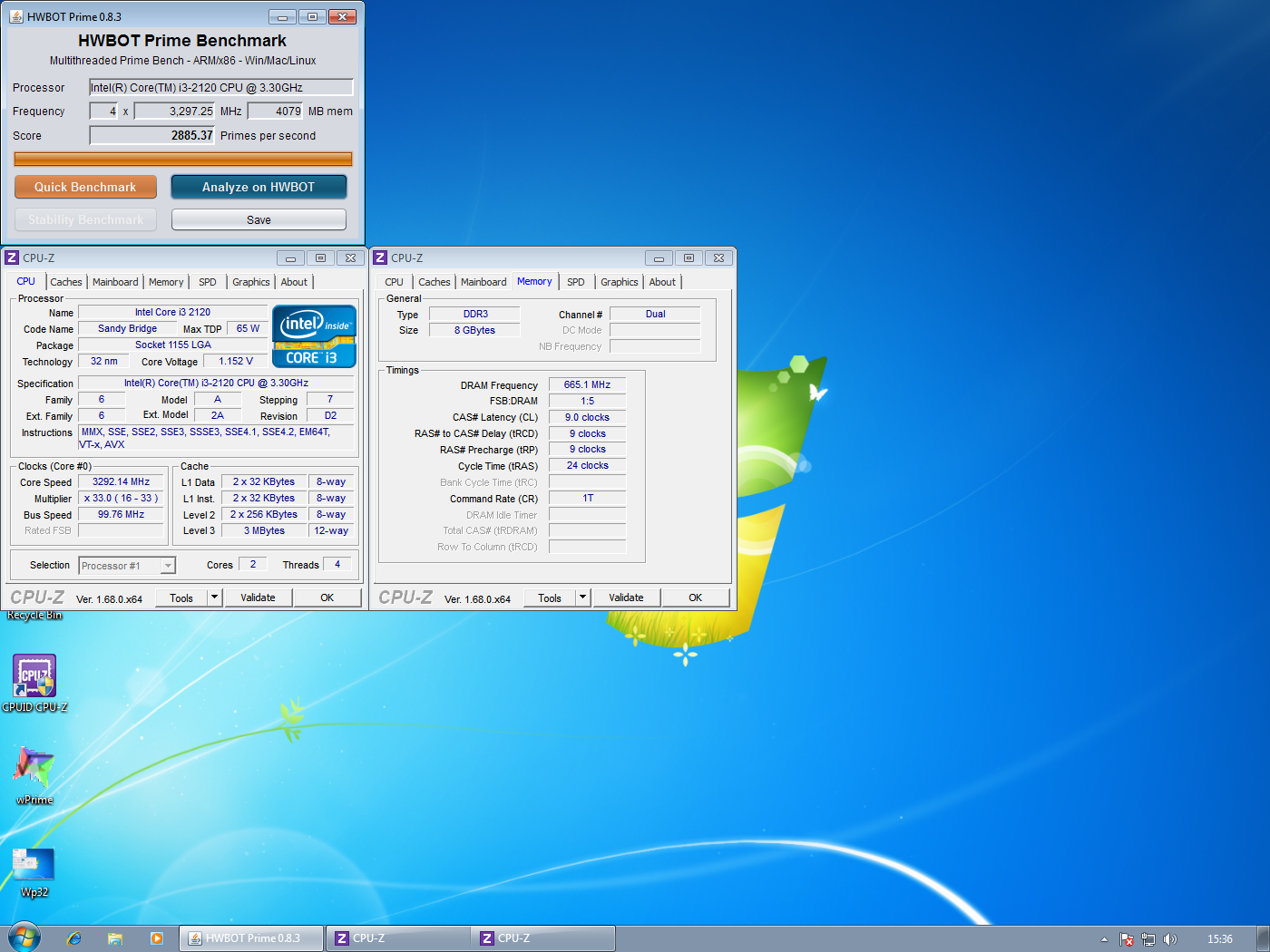Expand Tools dropdown arrow in right CPU-Z

[582, 597]
